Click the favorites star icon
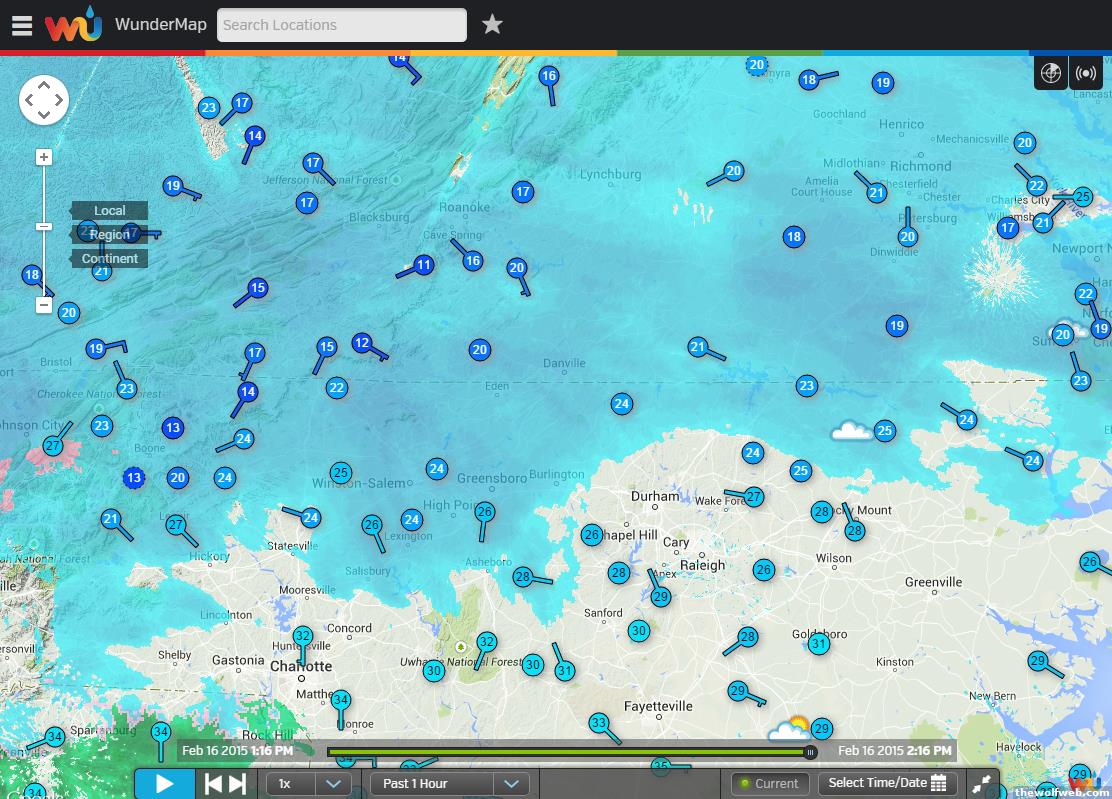Screen dimensions: 1112x799 click(492, 25)
